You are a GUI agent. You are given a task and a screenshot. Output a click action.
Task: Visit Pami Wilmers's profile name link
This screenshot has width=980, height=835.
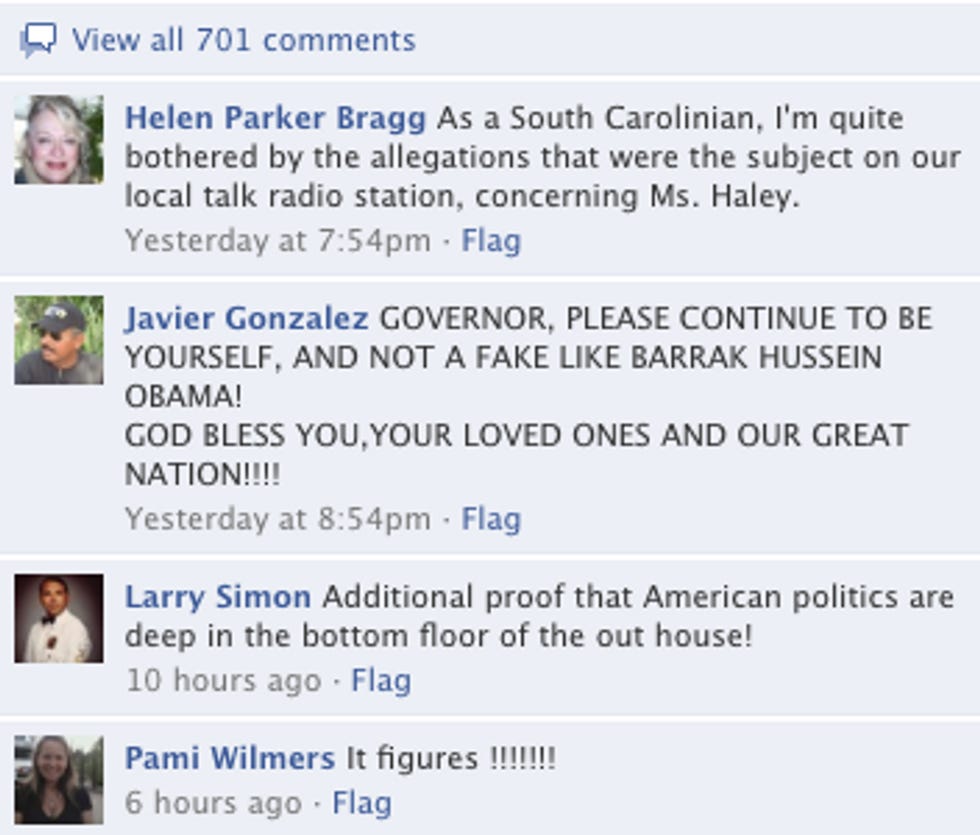click(x=229, y=759)
